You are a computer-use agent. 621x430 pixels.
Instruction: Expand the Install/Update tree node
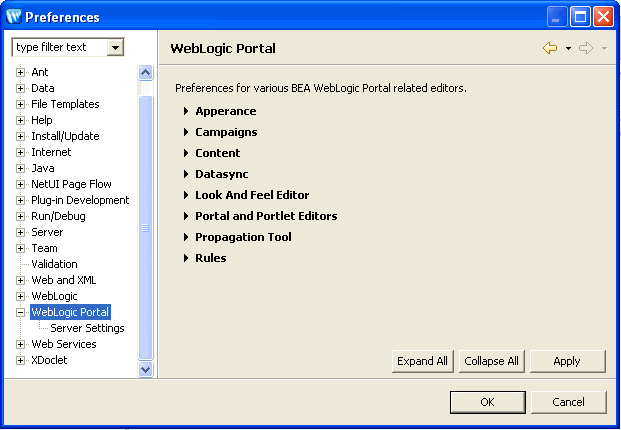(x=20, y=137)
